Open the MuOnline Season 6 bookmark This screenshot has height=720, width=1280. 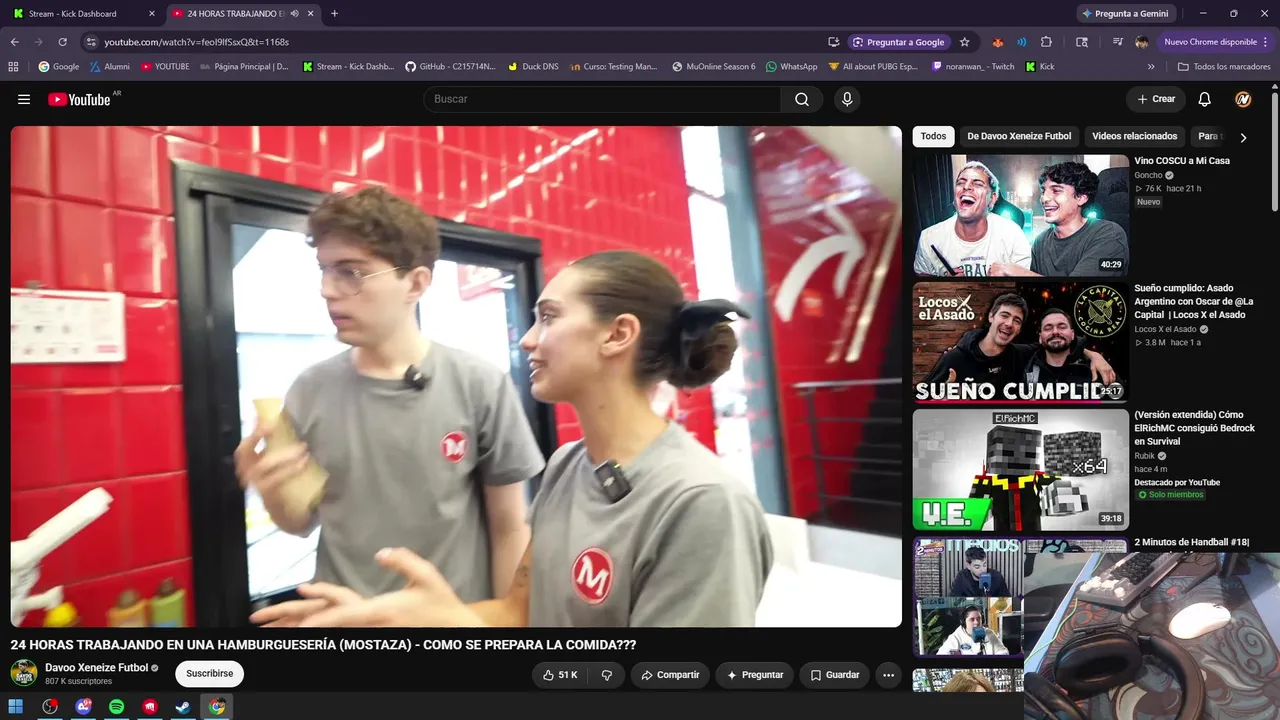pos(714,67)
